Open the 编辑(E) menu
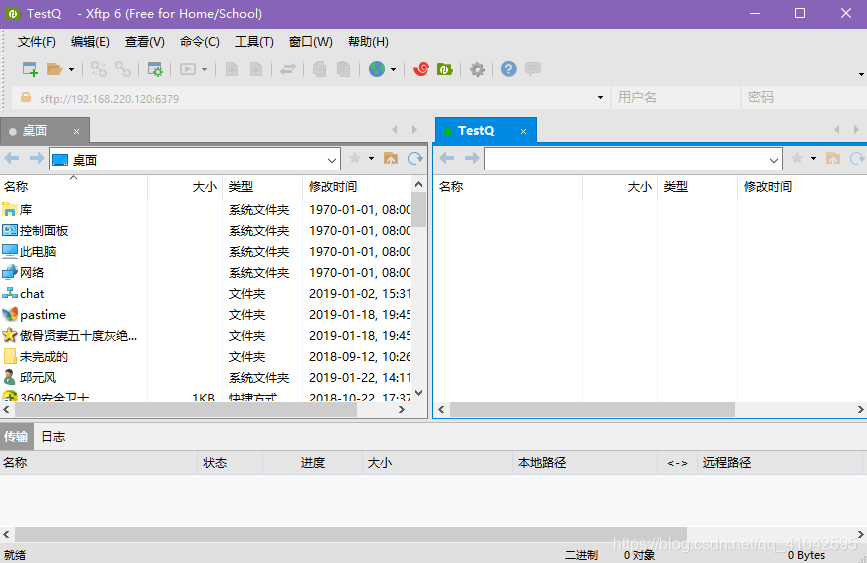Viewport: 867px width, 563px height. 90,42
